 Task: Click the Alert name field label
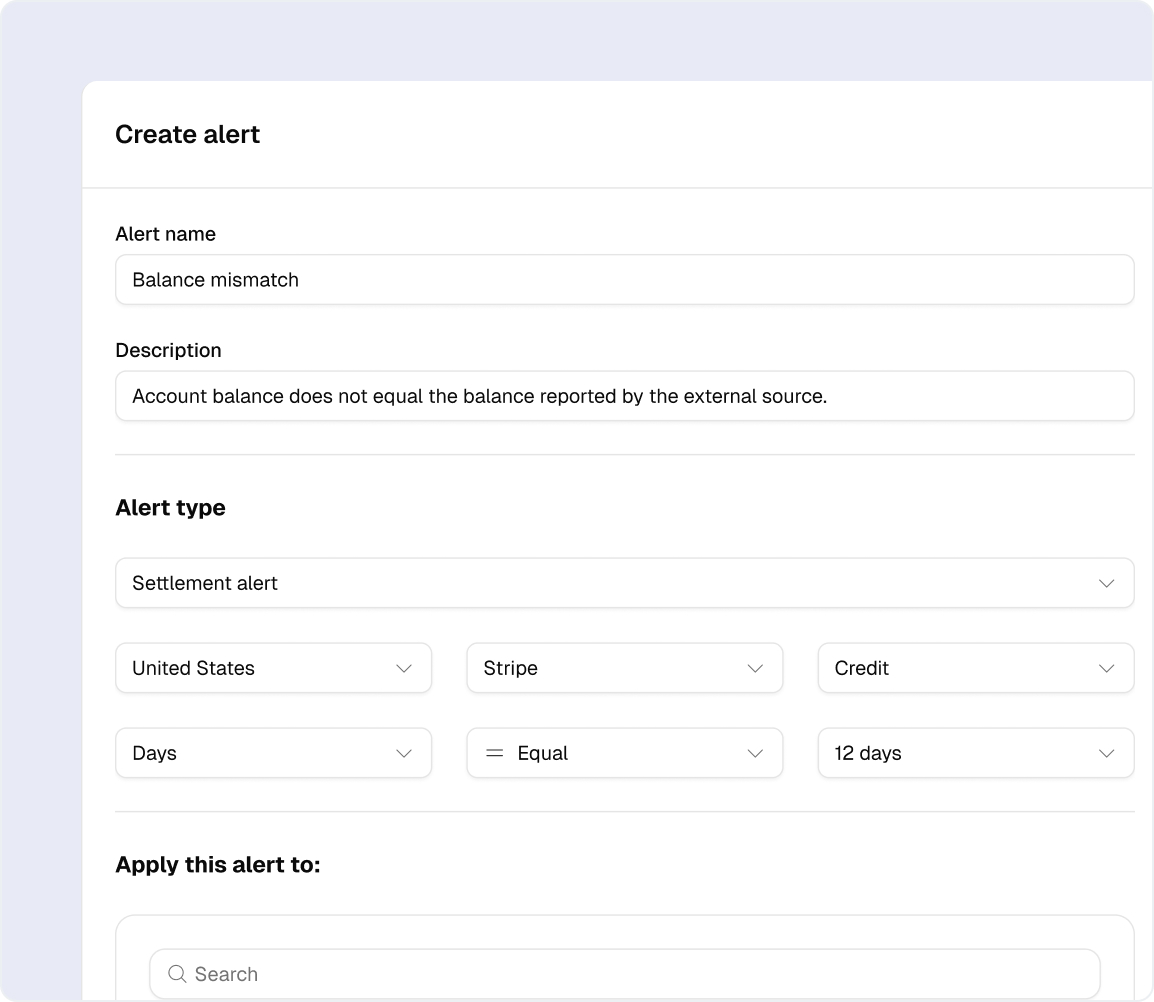[x=165, y=234]
